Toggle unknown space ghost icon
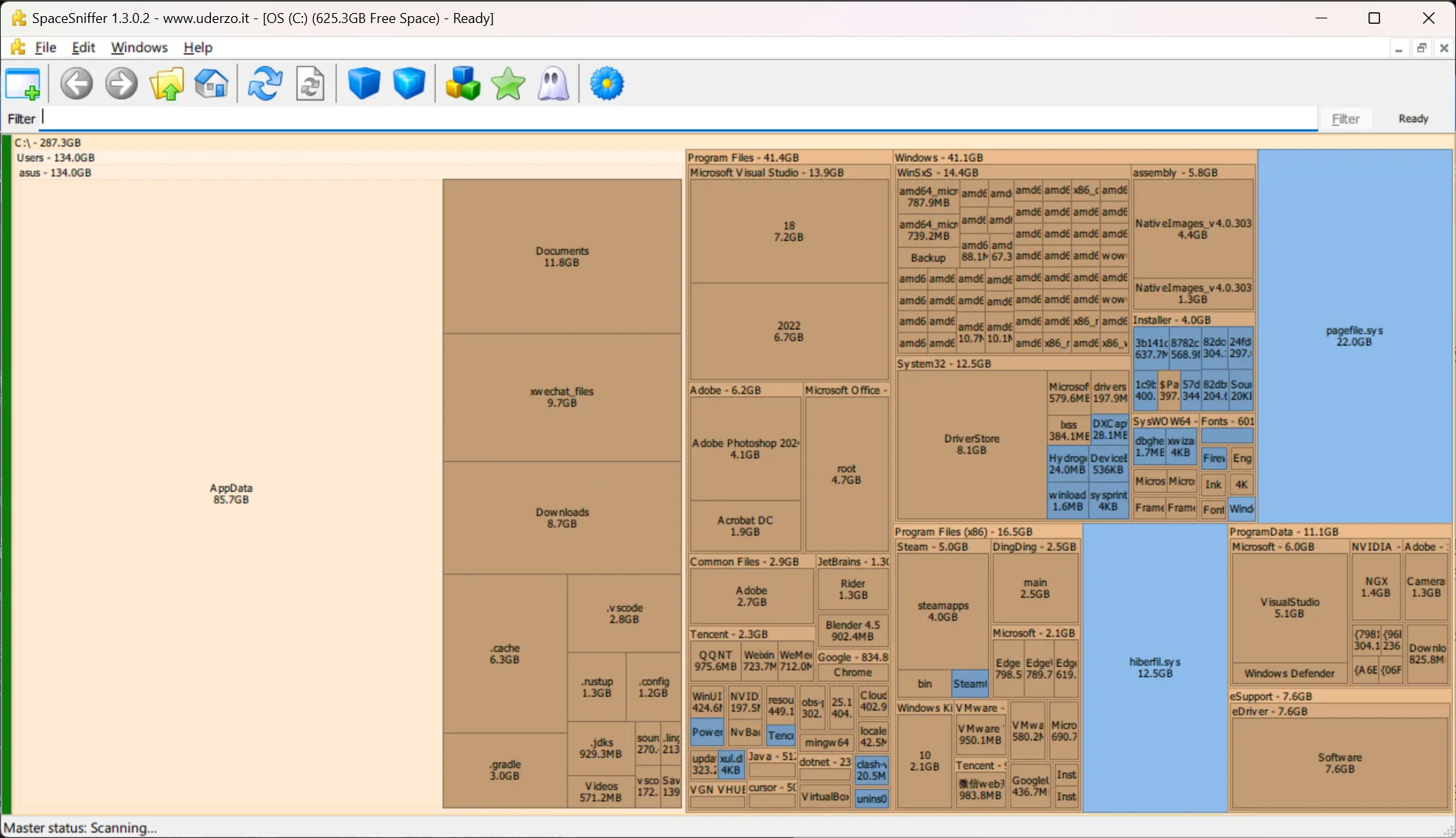 tap(553, 84)
